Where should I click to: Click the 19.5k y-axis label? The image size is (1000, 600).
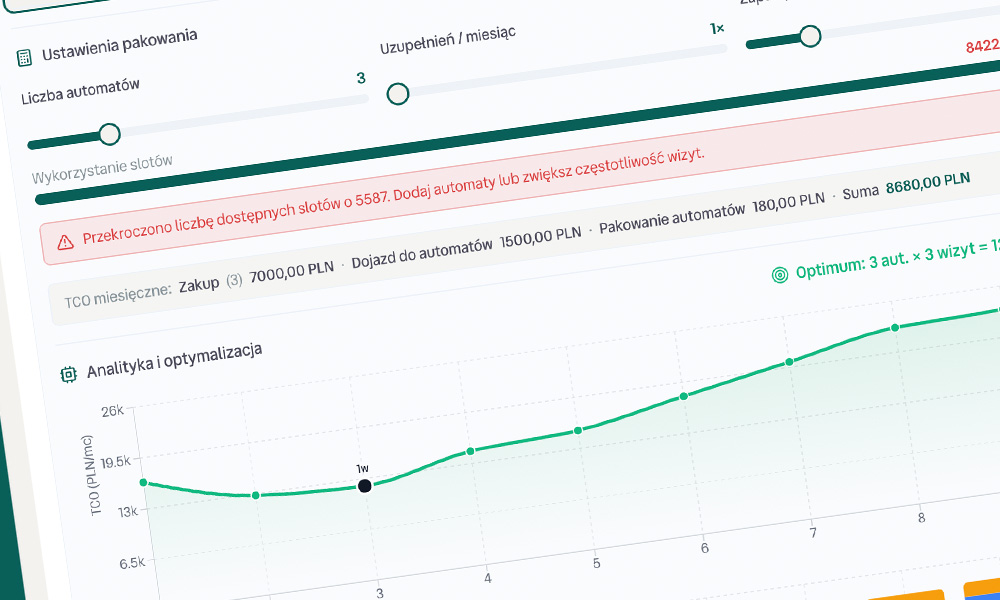click(117, 461)
